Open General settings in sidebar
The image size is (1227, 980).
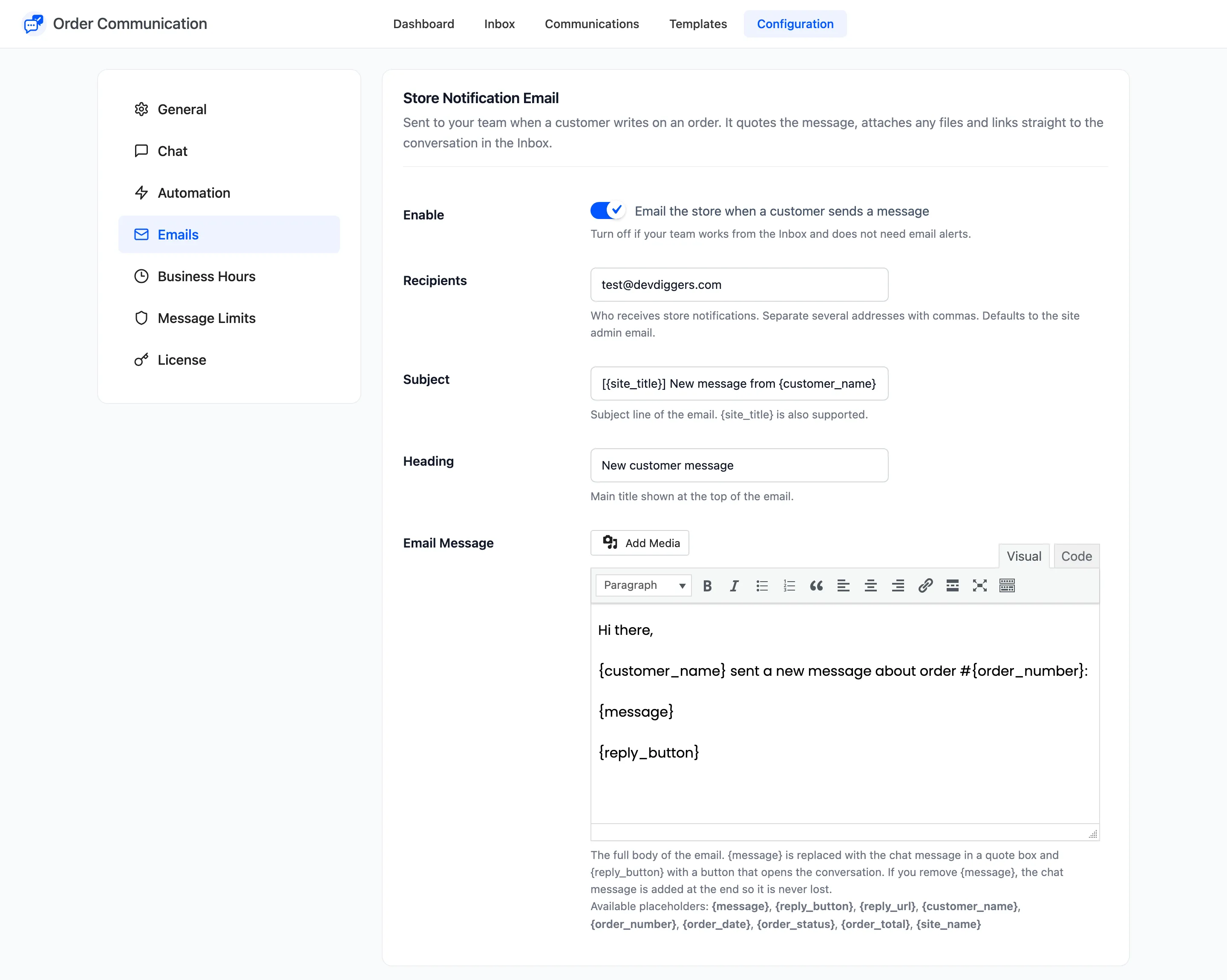(x=229, y=109)
